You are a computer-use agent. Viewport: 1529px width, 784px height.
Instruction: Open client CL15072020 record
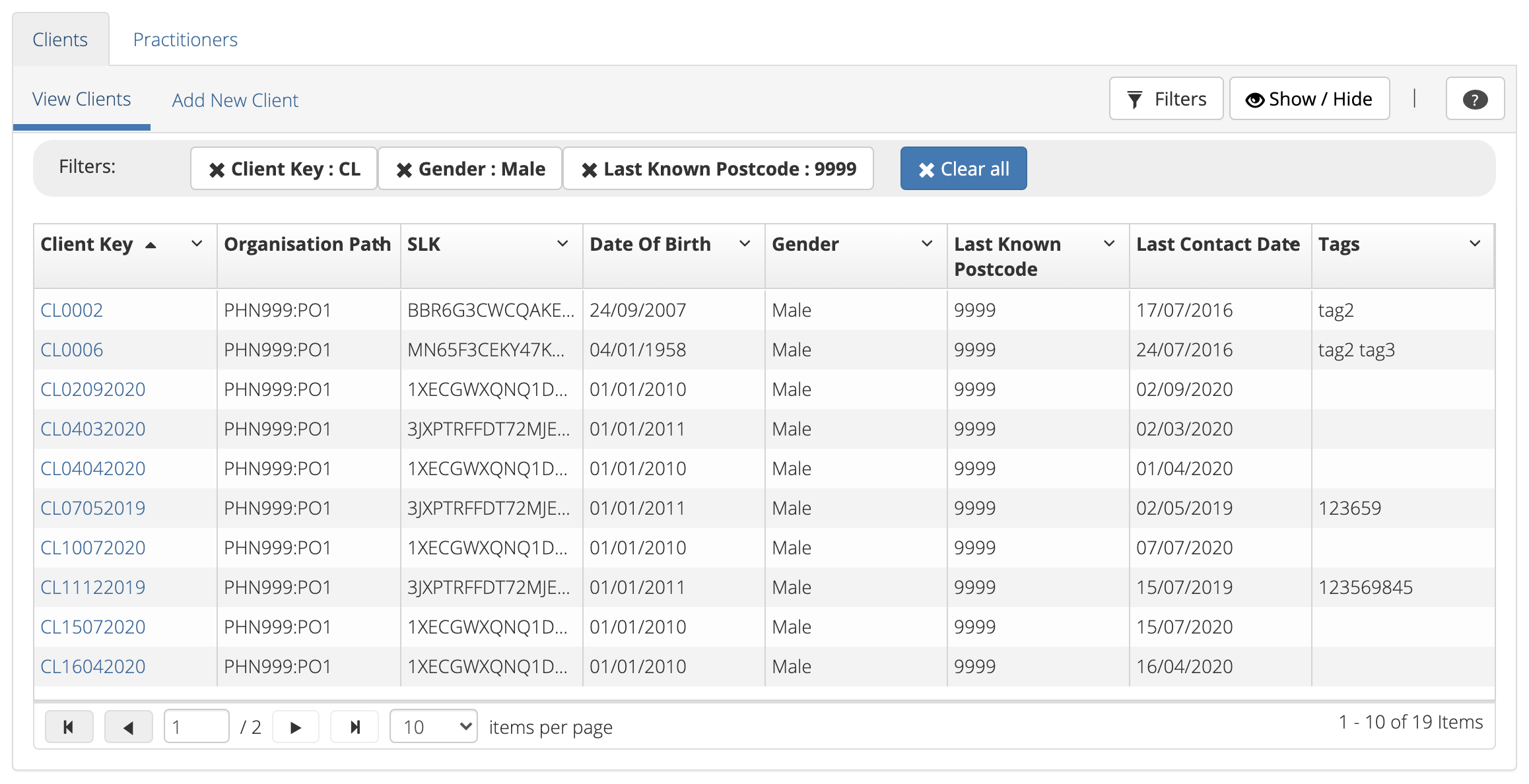click(93, 627)
